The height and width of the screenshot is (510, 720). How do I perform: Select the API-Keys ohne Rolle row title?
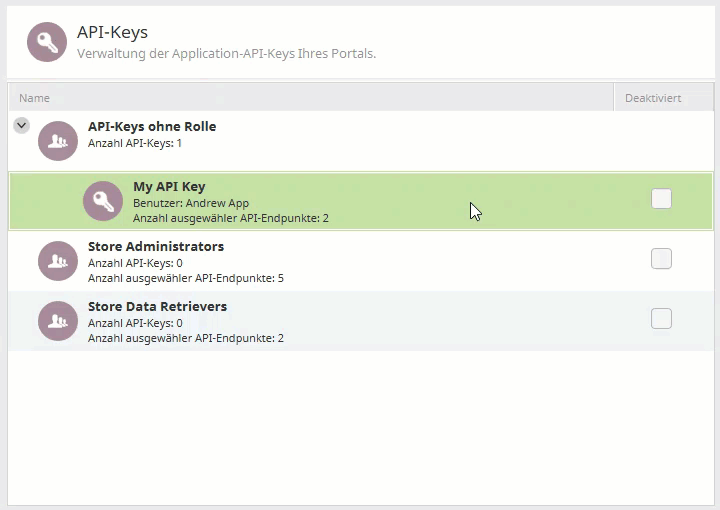click(152, 127)
